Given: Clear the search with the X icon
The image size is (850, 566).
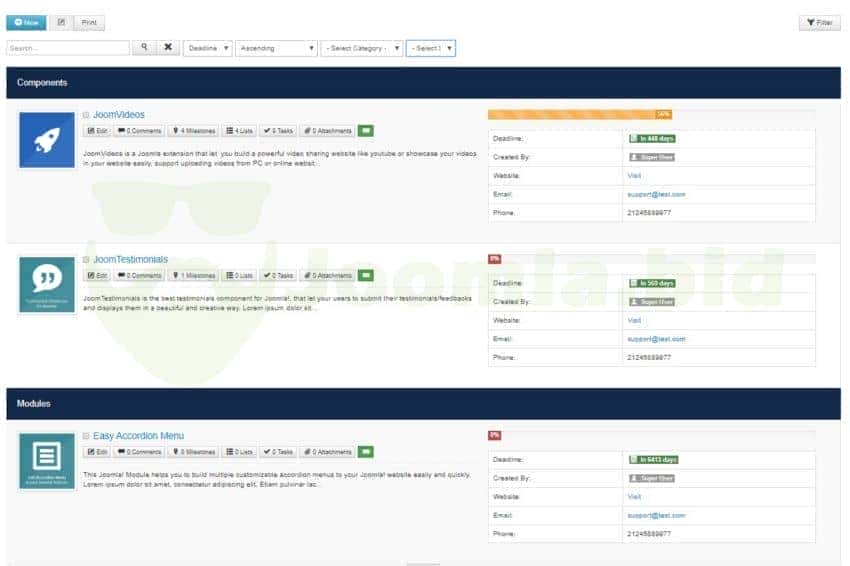Looking at the screenshot, I should point(168,48).
